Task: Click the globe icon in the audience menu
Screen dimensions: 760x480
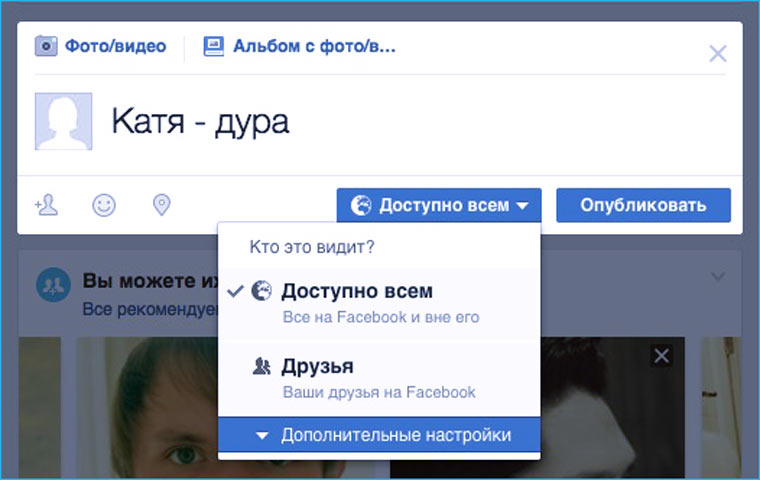Action: tap(261, 291)
